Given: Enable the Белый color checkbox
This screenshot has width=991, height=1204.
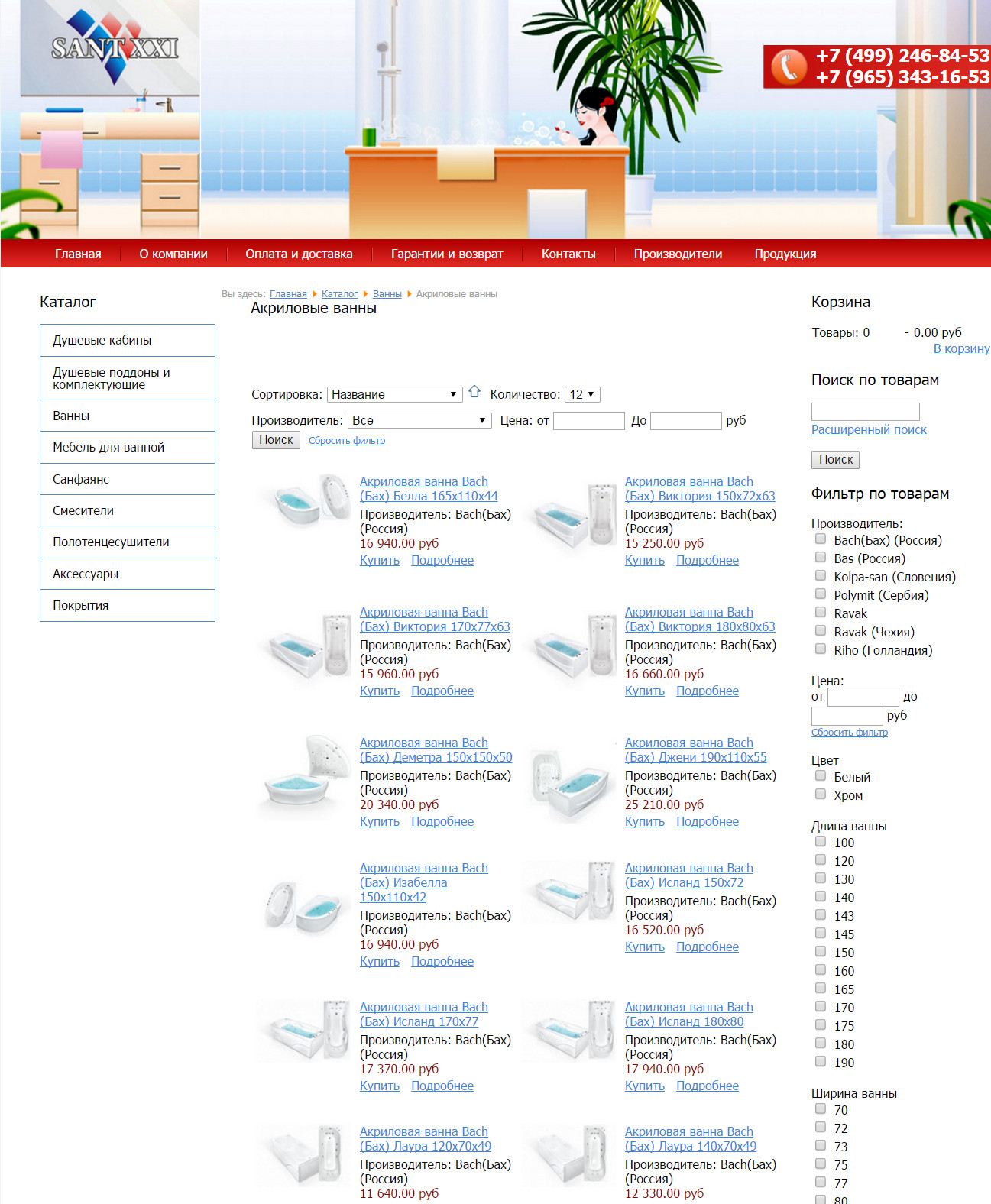Looking at the screenshot, I should point(821,776).
